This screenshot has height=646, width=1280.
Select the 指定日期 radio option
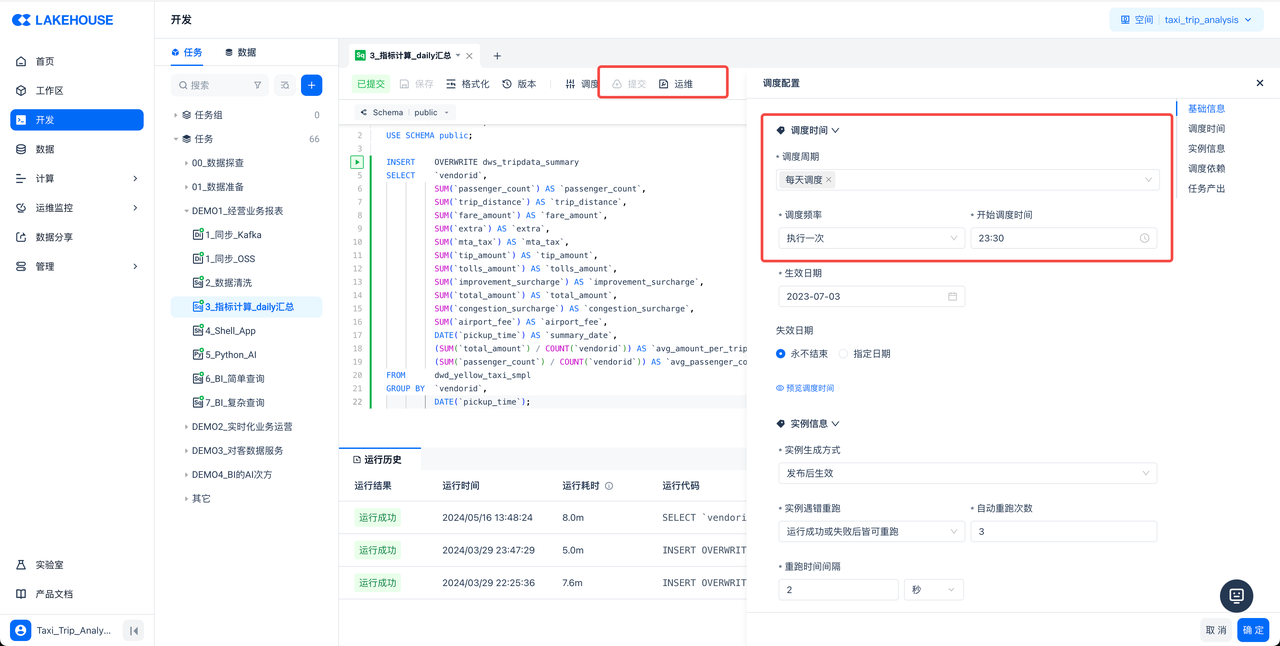pos(844,354)
